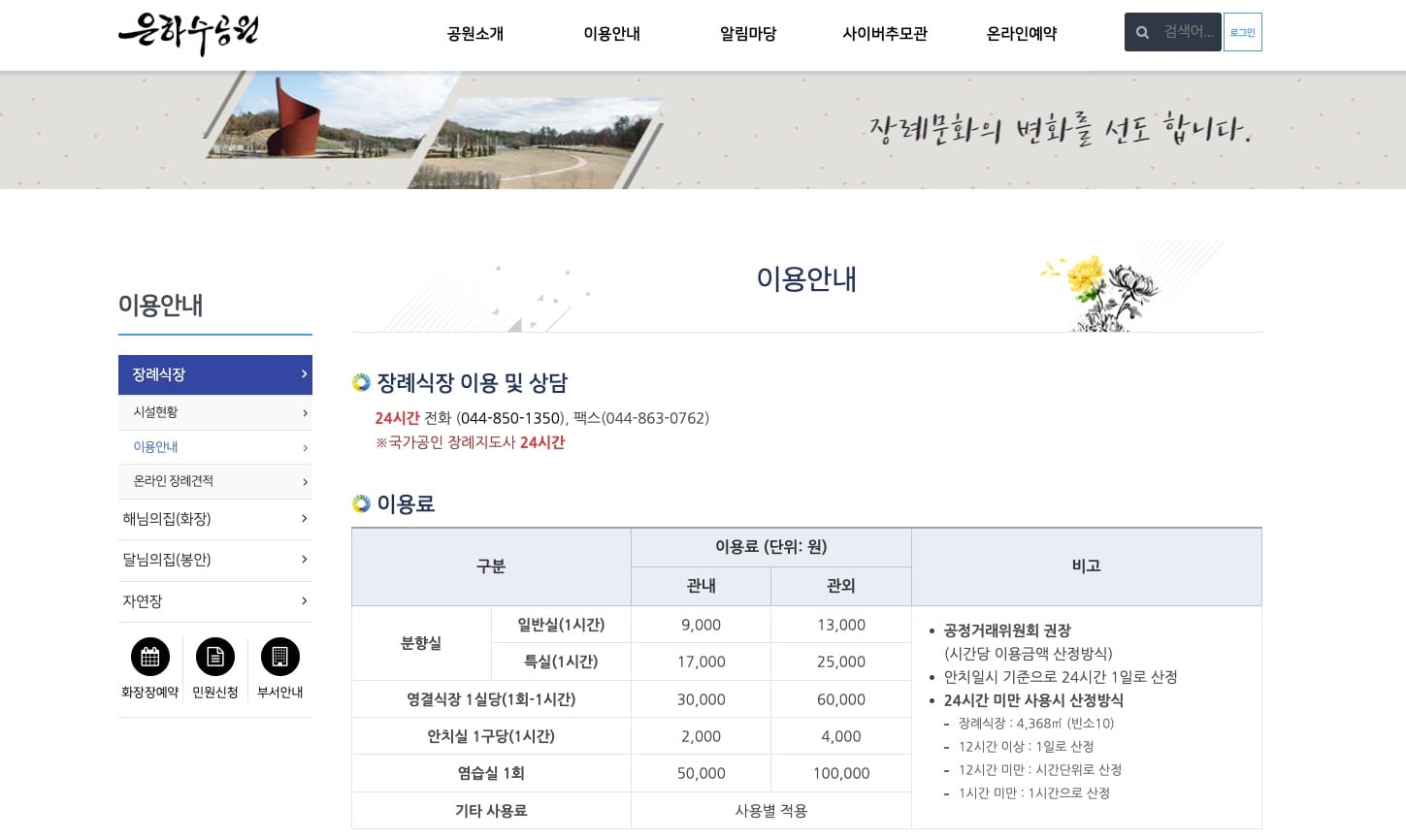
Task: Open 민원신청 document icon
Action: (x=215, y=658)
